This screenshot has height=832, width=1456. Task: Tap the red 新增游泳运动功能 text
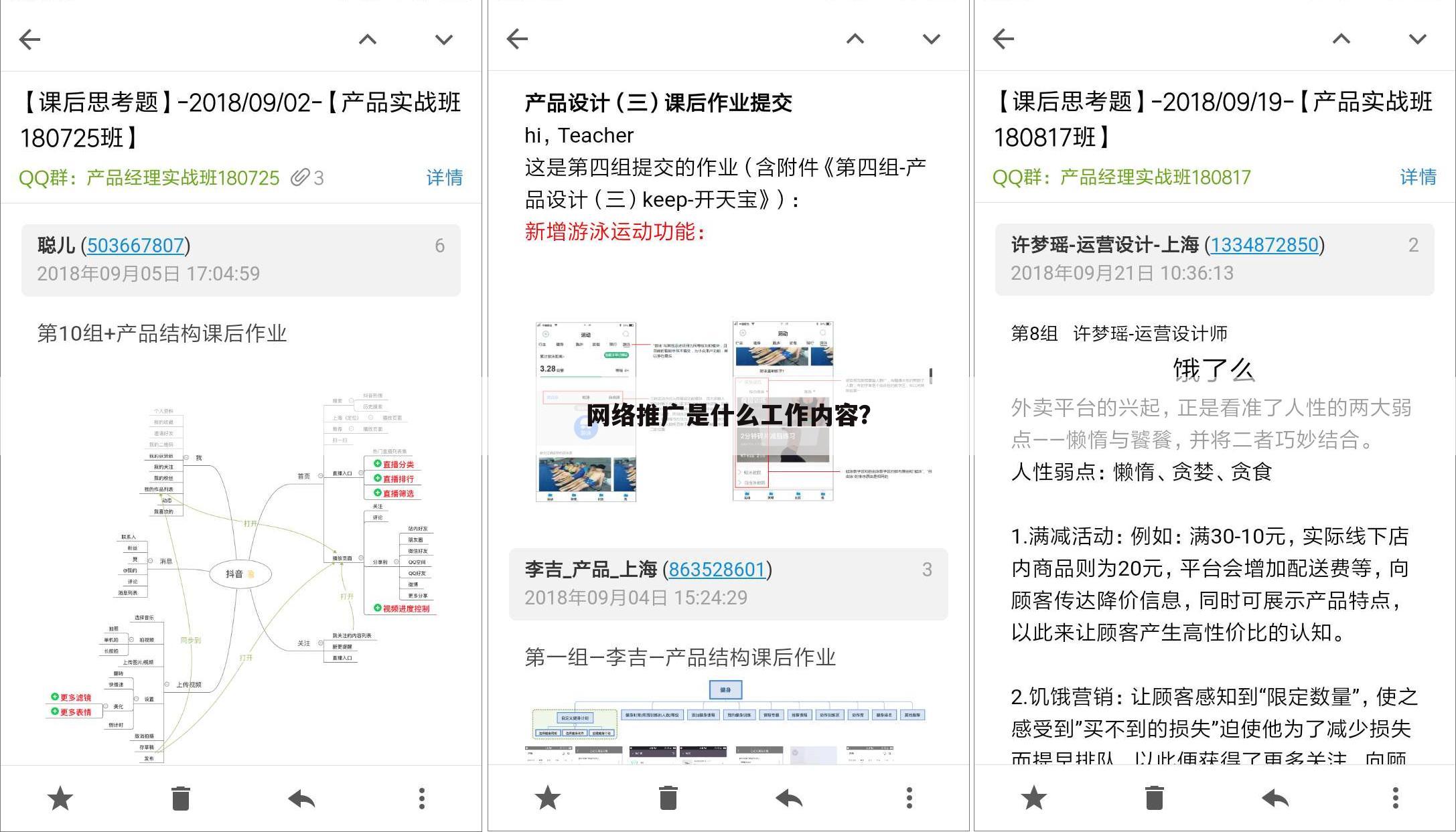point(615,232)
